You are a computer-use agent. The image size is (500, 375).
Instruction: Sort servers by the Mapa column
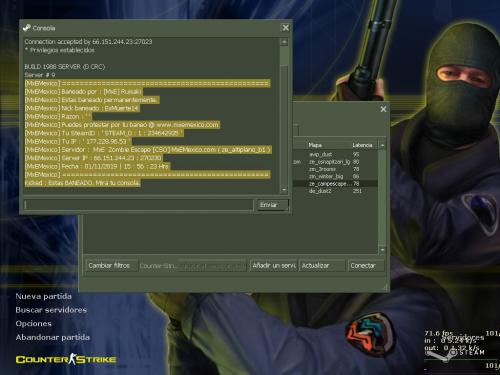(x=315, y=145)
